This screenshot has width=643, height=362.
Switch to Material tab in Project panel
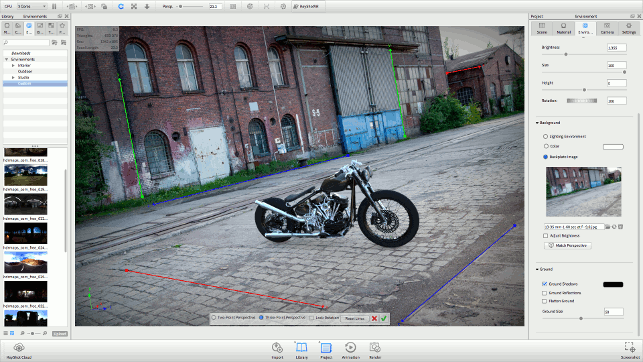(563, 28)
